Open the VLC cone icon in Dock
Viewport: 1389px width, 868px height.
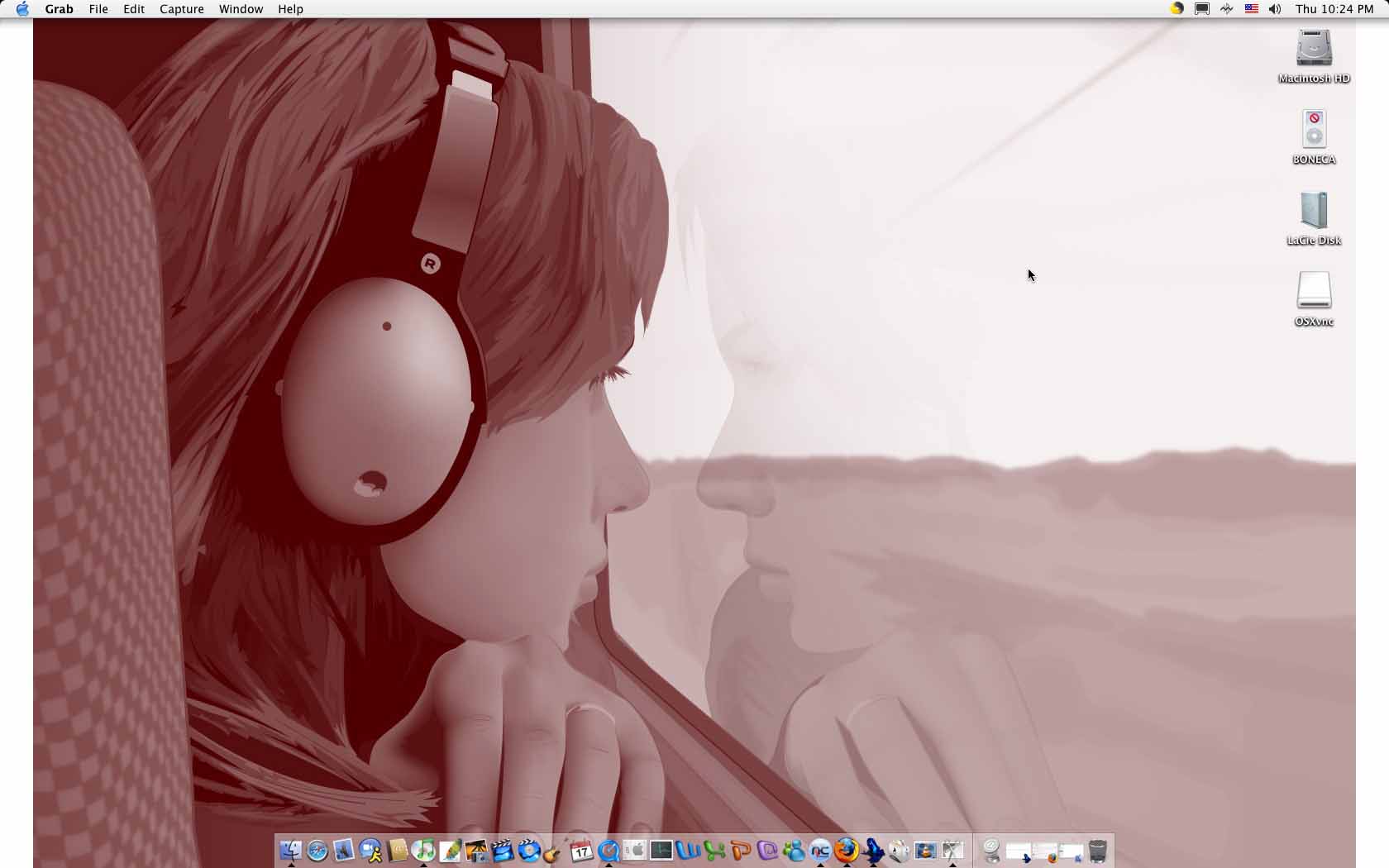tap(926, 851)
